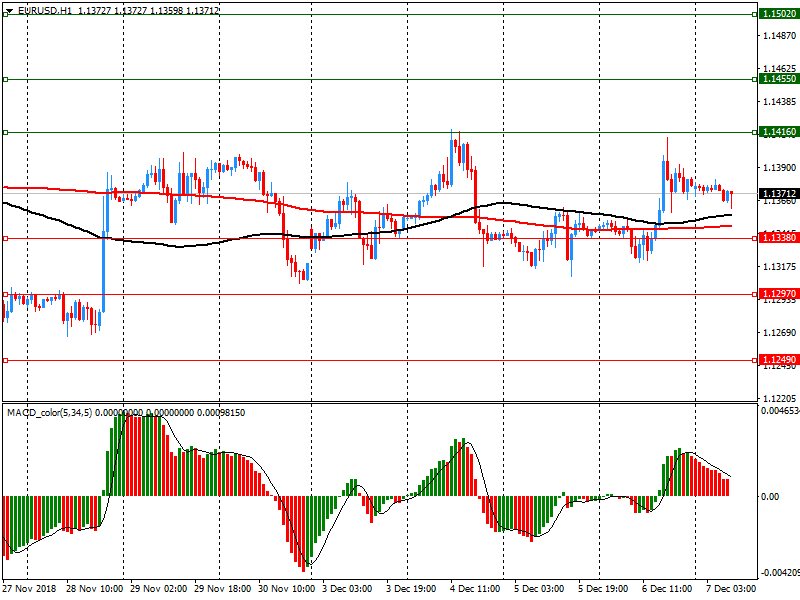Image resolution: width=800 pixels, height=600 pixels.
Task: Click the 1.14385 value on the price axis
Action: (779, 102)
